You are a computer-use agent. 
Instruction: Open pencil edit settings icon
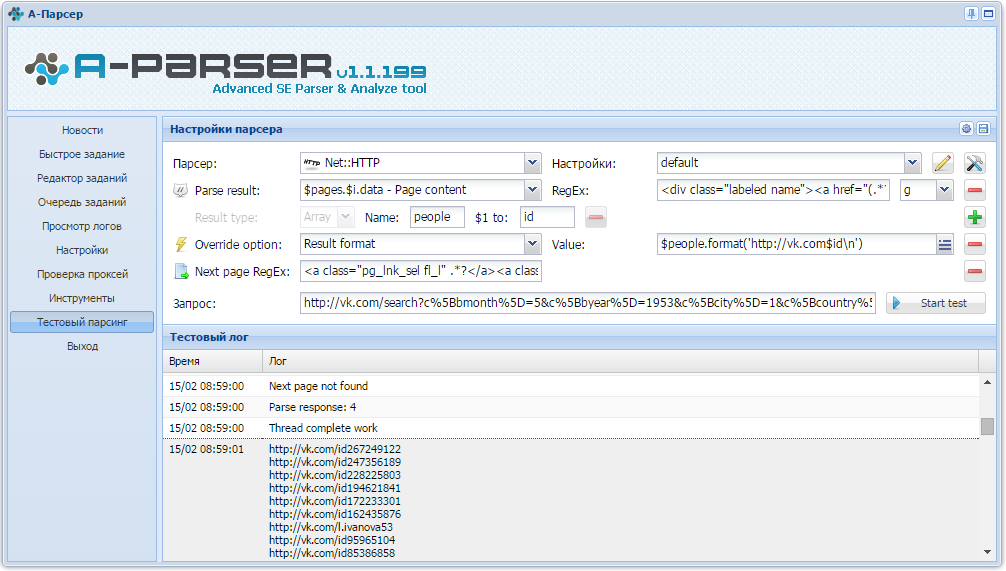[942, 163]
